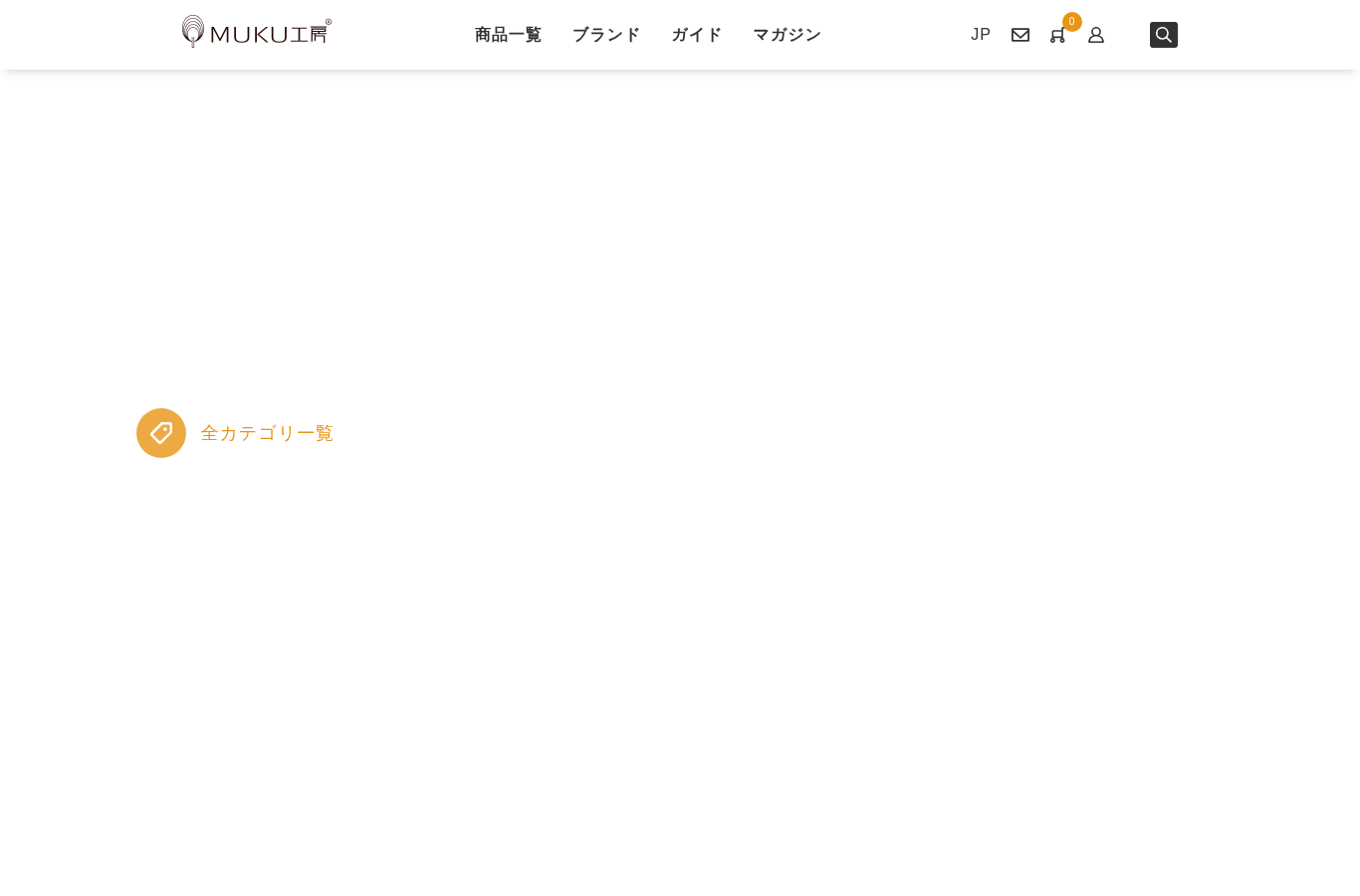The width and height of the screenshot is (1360, 896).
Task: Click the orange cart count badge
Action: click(x=1072, y=22)
